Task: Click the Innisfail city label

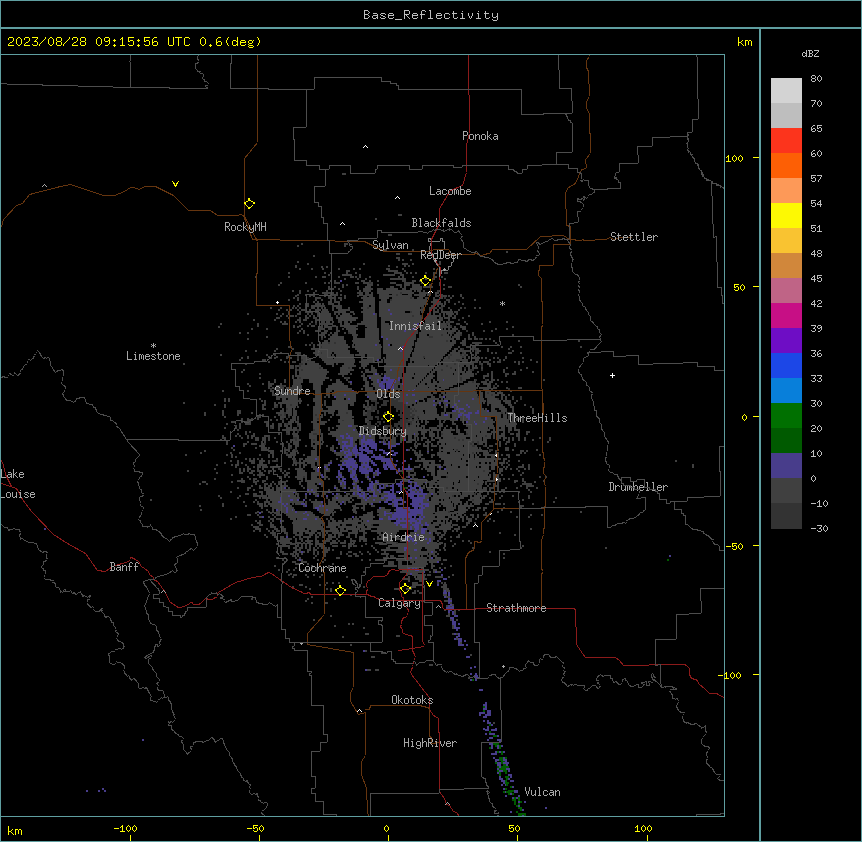Action: 415,326
